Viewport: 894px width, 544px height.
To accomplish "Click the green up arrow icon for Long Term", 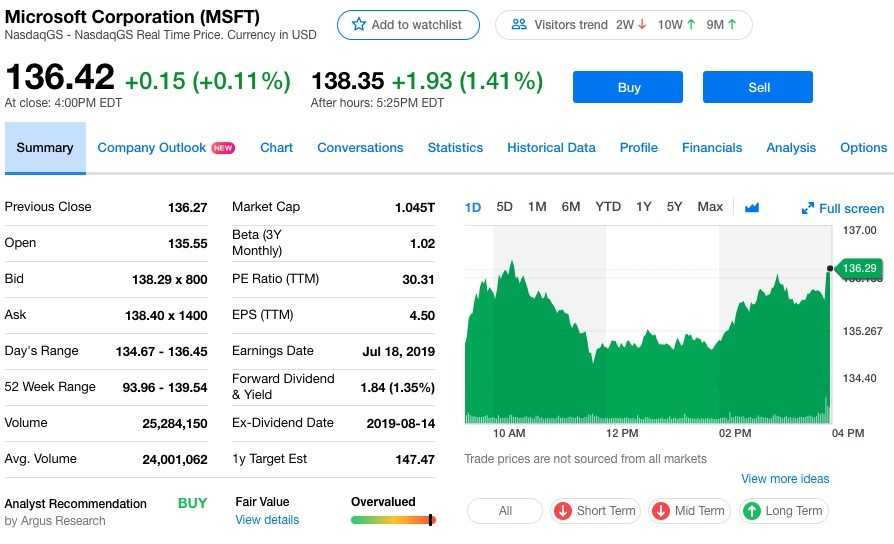I will point(752,511).
